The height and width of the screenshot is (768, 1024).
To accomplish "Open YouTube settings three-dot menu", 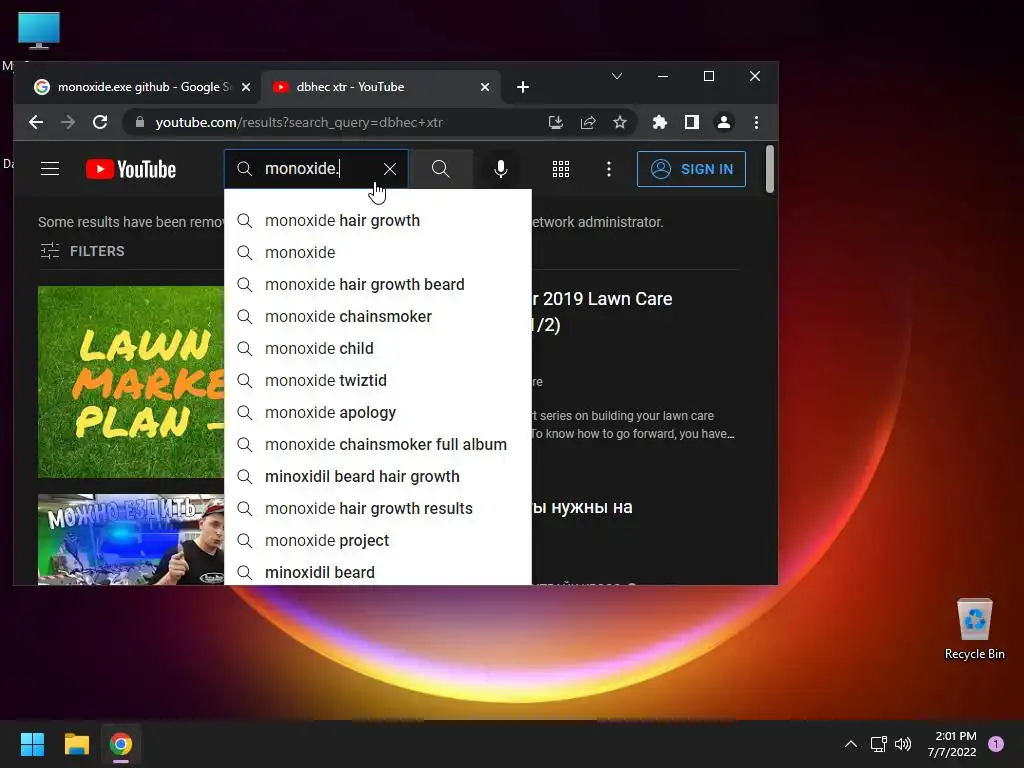I will (x=609, y=169).
